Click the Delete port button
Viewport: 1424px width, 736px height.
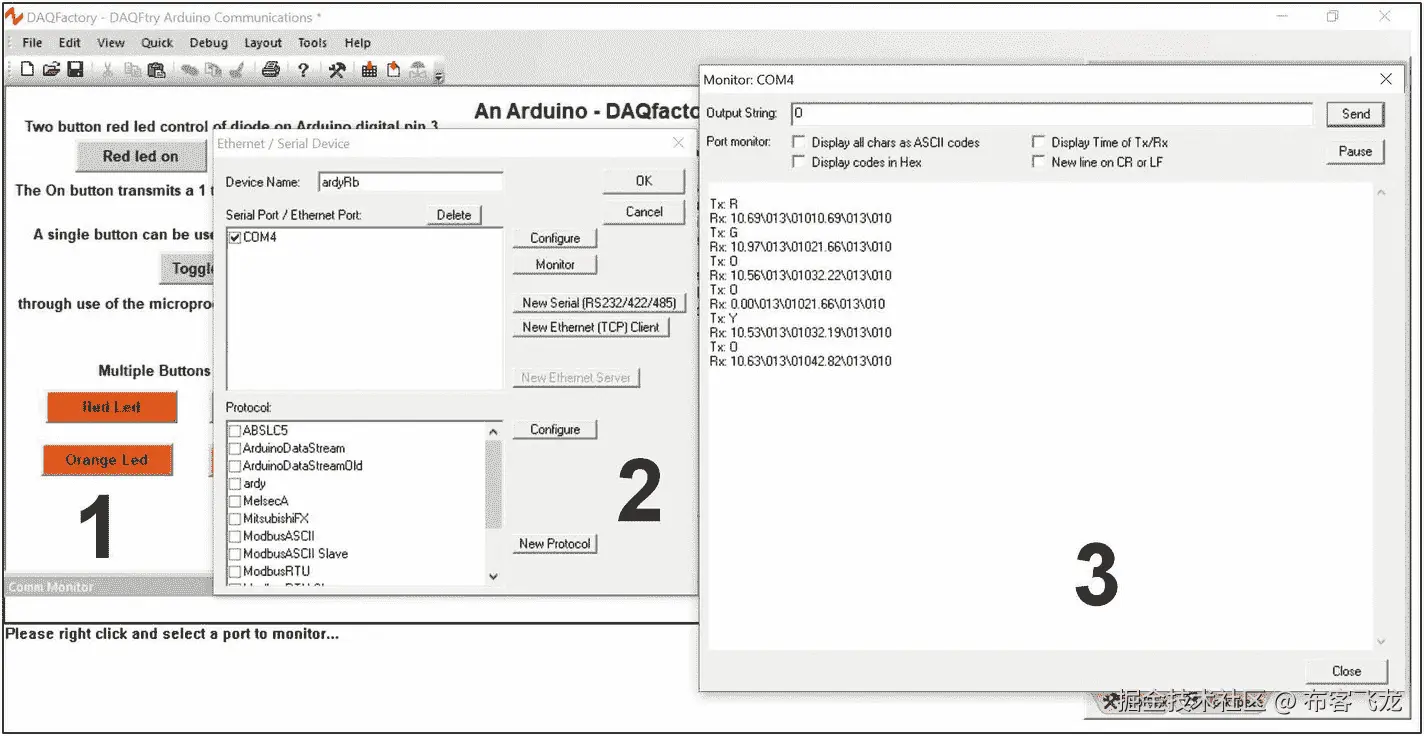pos(454,215)
